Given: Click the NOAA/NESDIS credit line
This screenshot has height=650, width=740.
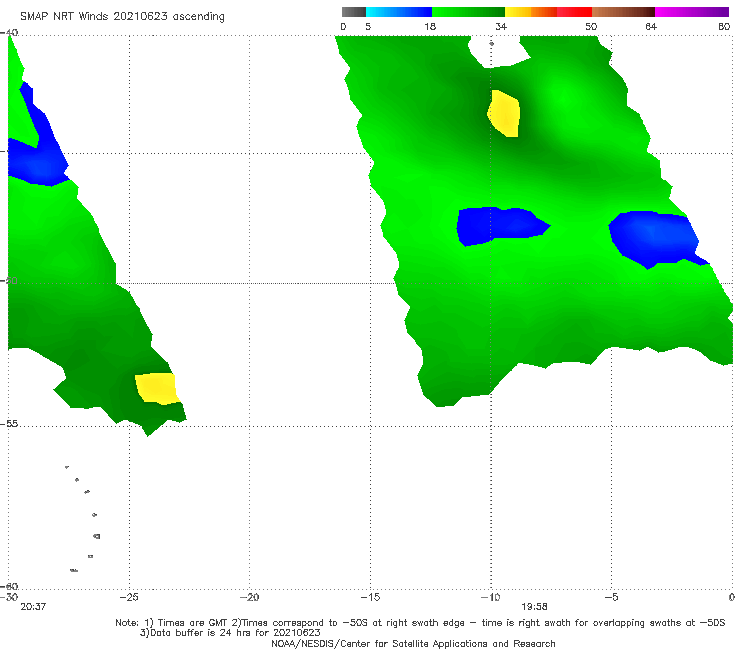Looking at the screenshot, I should (413, 643).
